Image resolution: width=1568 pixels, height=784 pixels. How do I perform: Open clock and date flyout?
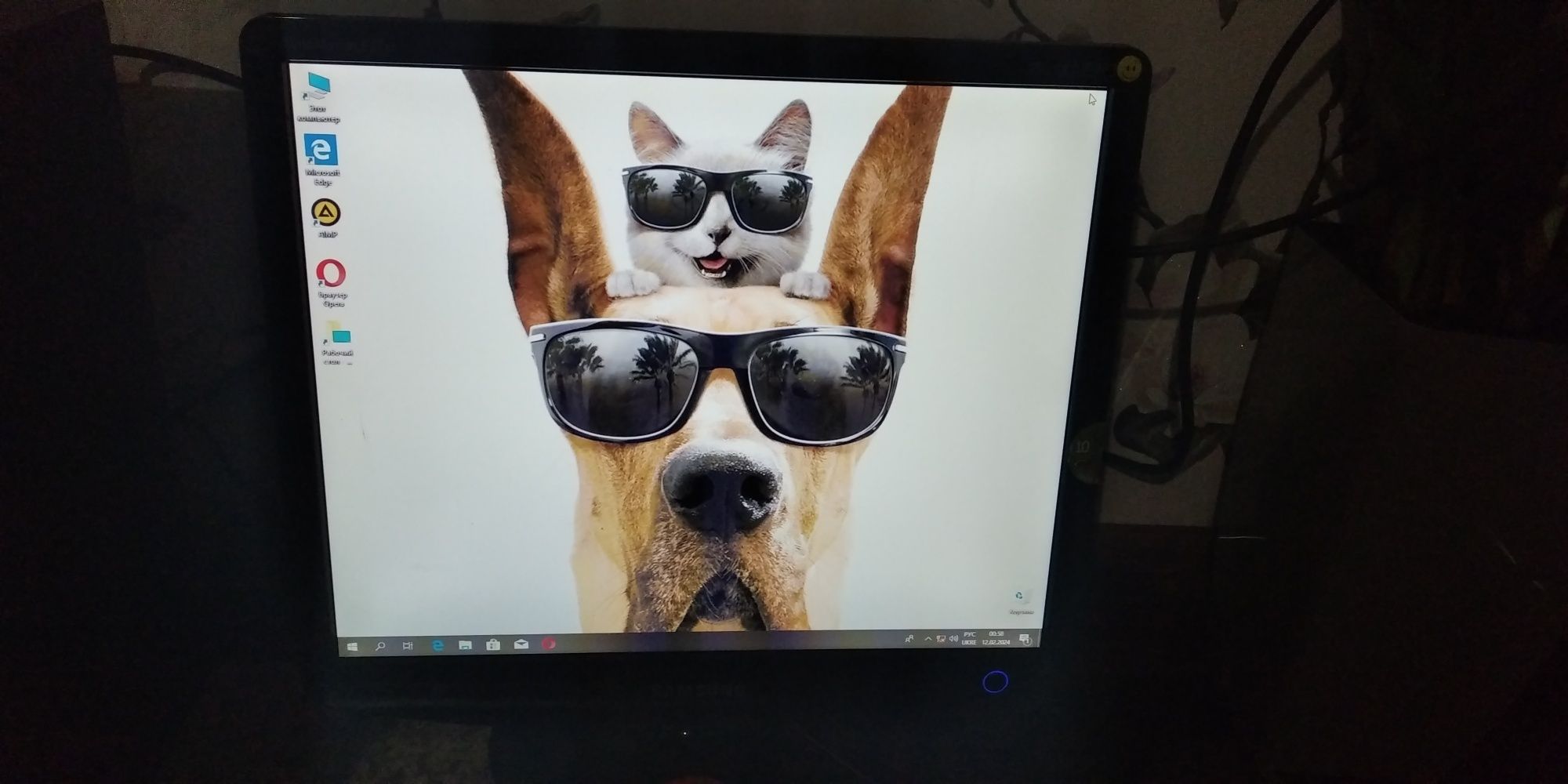(996, 637)
